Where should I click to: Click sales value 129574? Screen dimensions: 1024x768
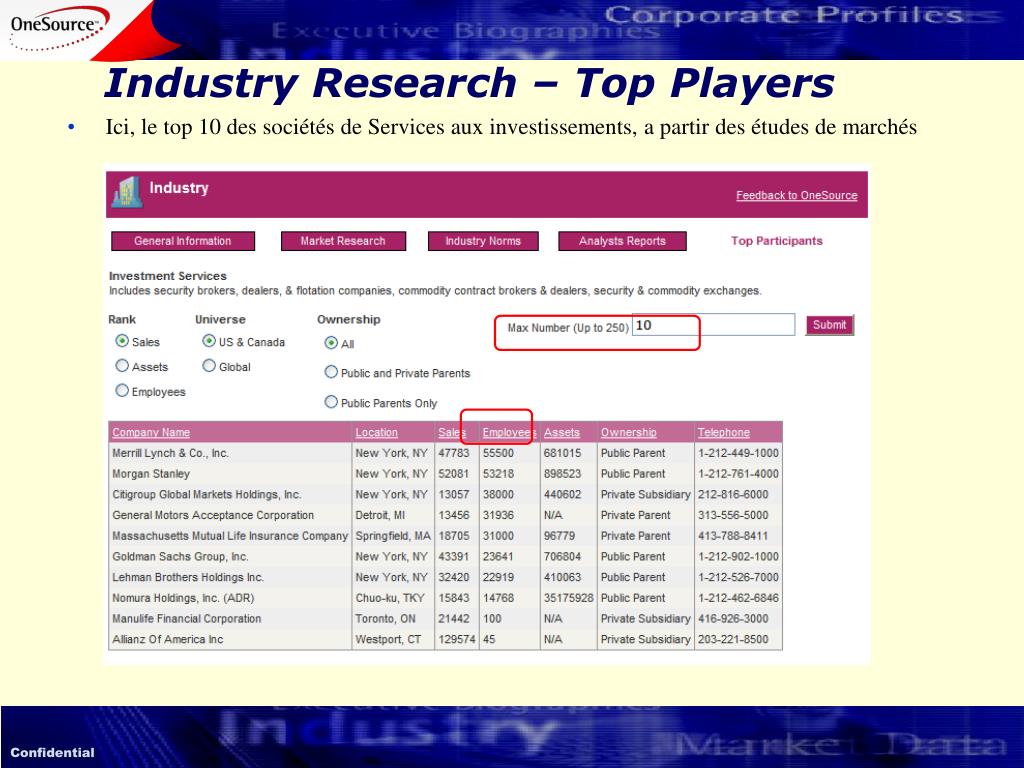457,639
